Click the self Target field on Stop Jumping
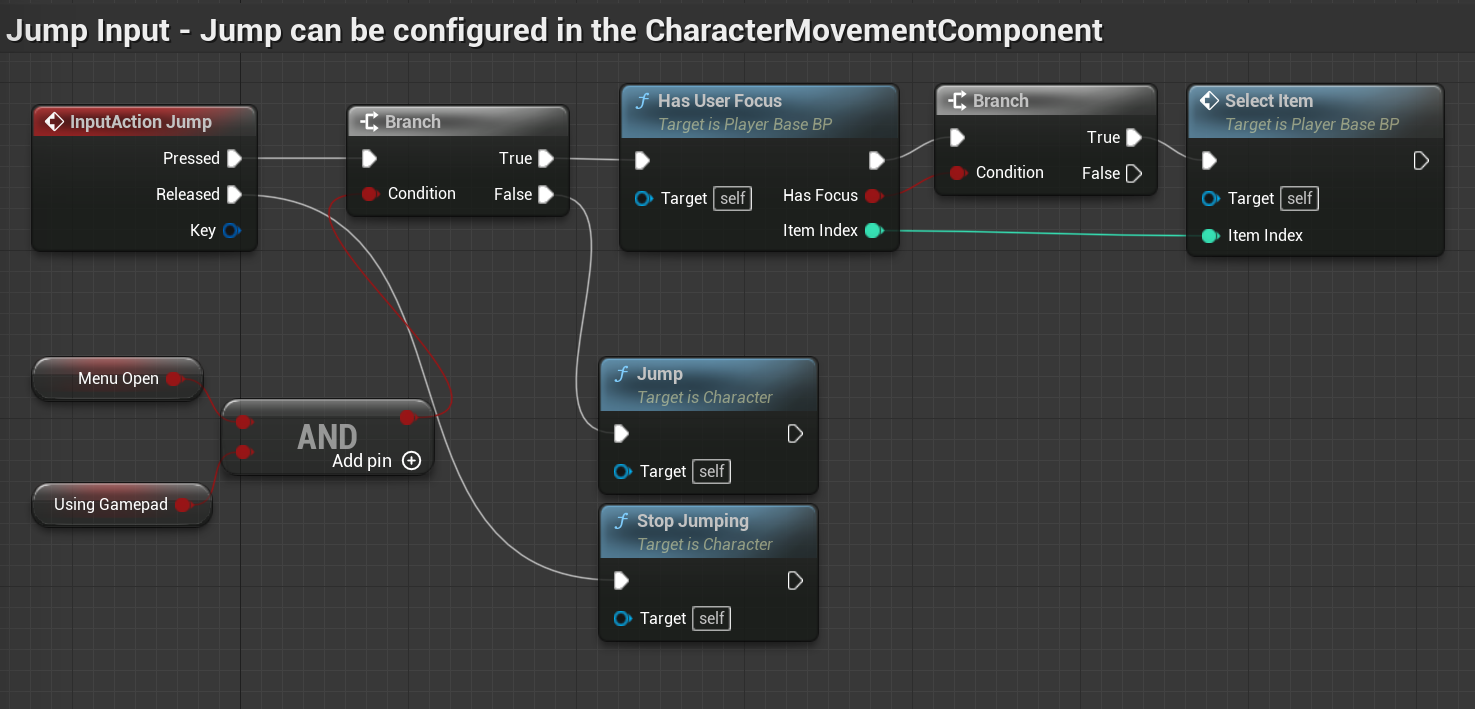 click(x=711, y=618)
